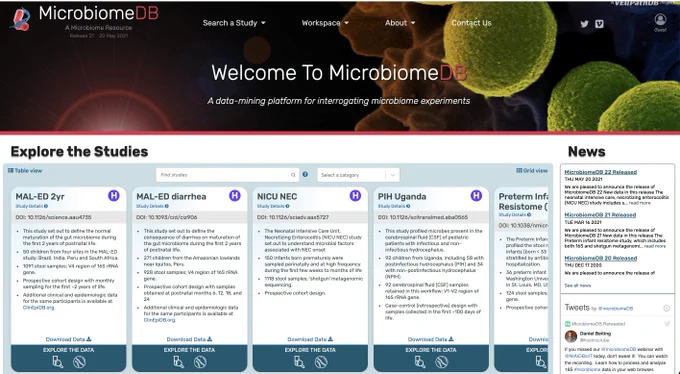Open @microbiomeDB handle next to Tweets

(615, 308)
